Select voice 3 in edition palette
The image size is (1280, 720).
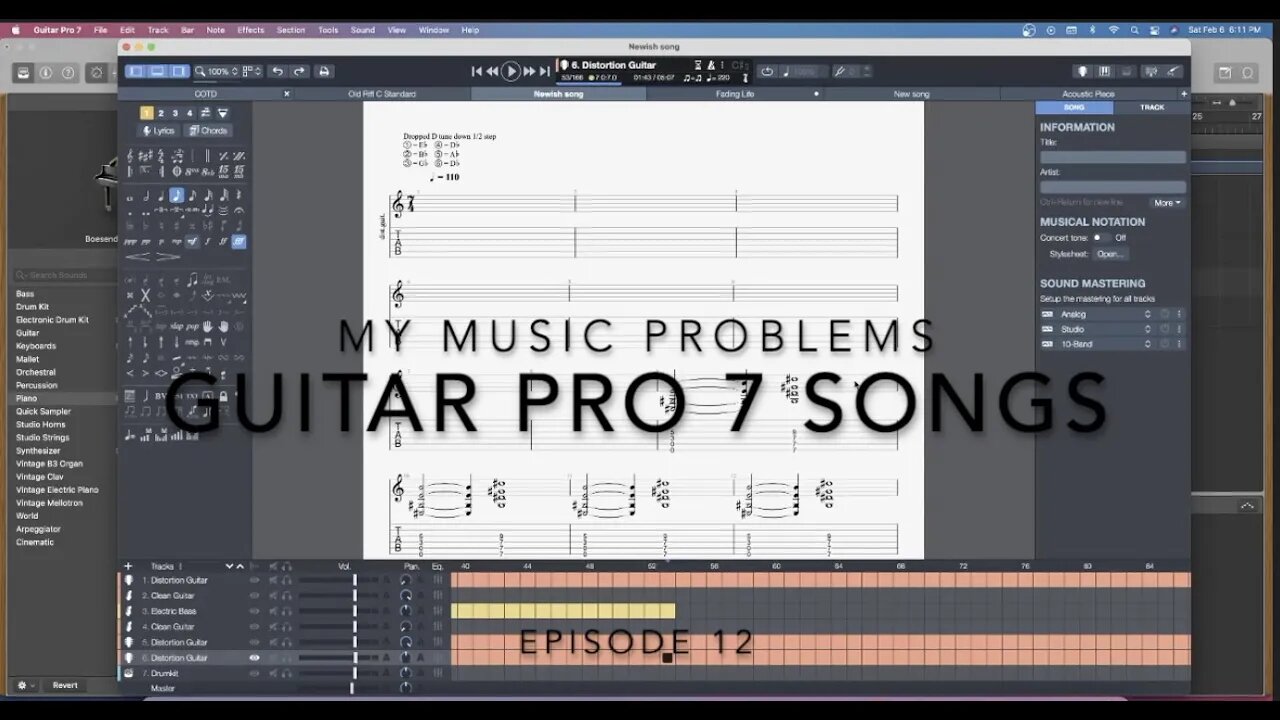[175, 113]
